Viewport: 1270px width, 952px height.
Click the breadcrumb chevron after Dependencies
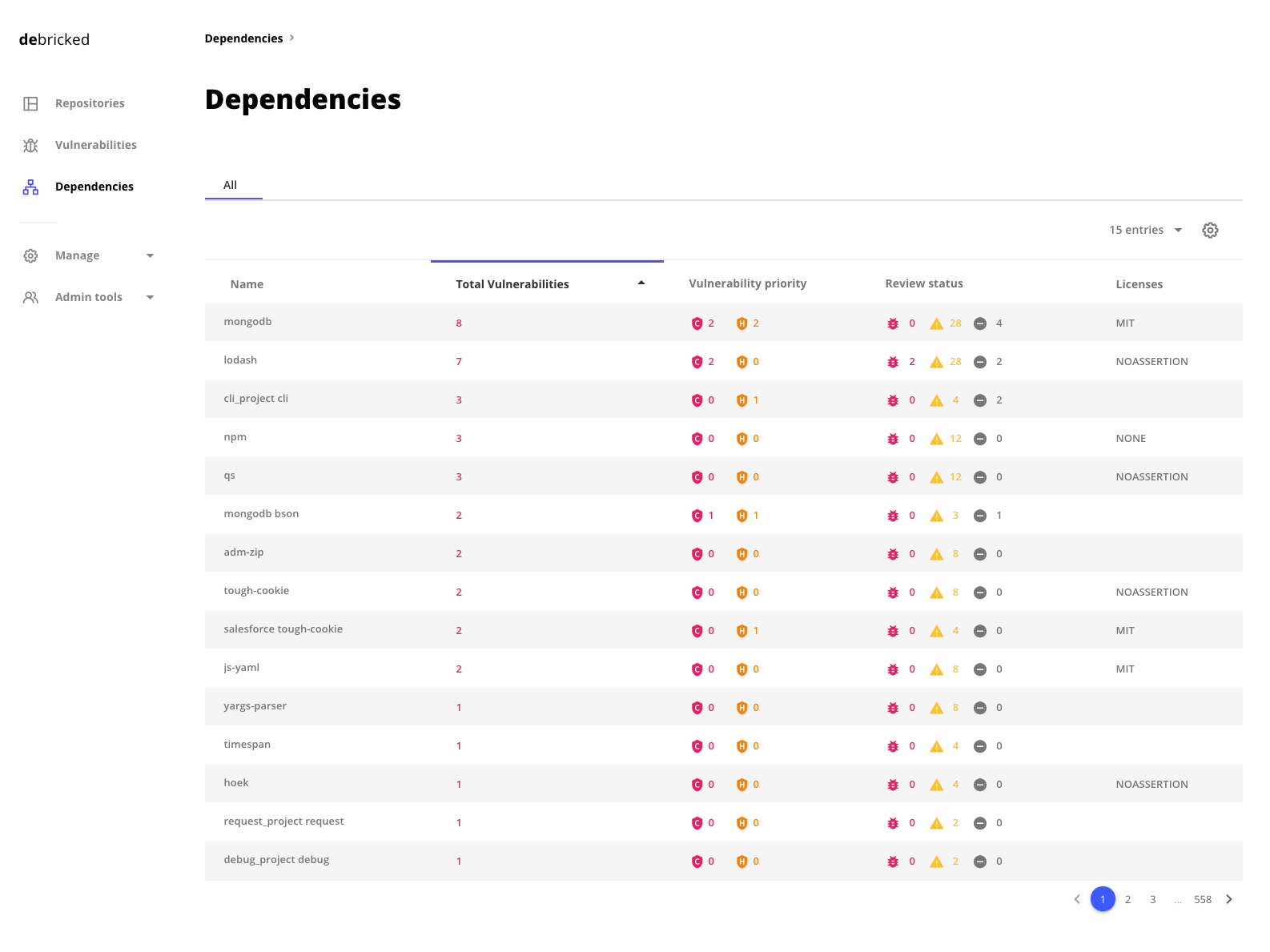click(x=291, y=38)
